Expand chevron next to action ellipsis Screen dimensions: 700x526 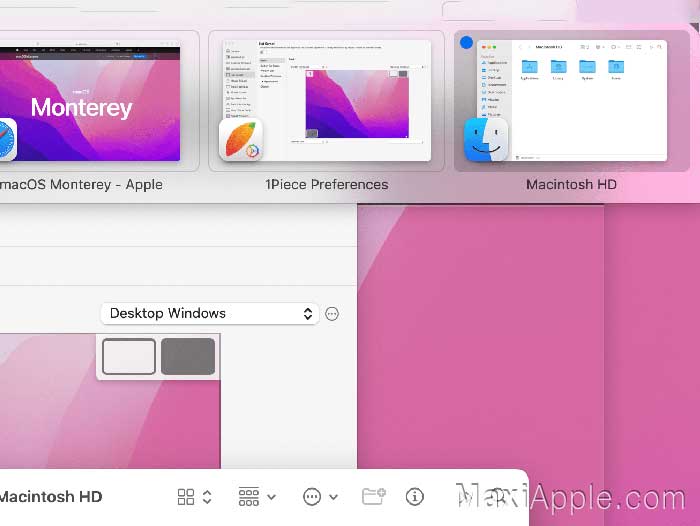tap(333, 497)
